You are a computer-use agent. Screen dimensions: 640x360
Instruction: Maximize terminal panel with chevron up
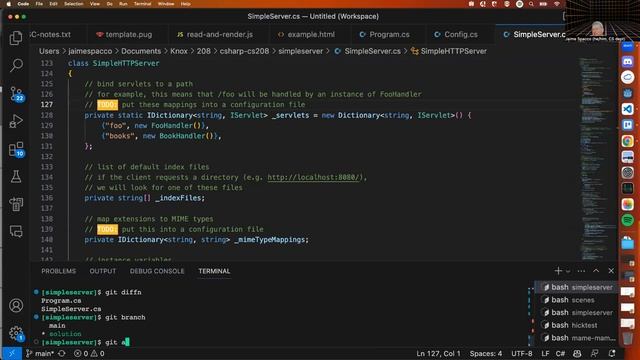[x=596, y=271]
